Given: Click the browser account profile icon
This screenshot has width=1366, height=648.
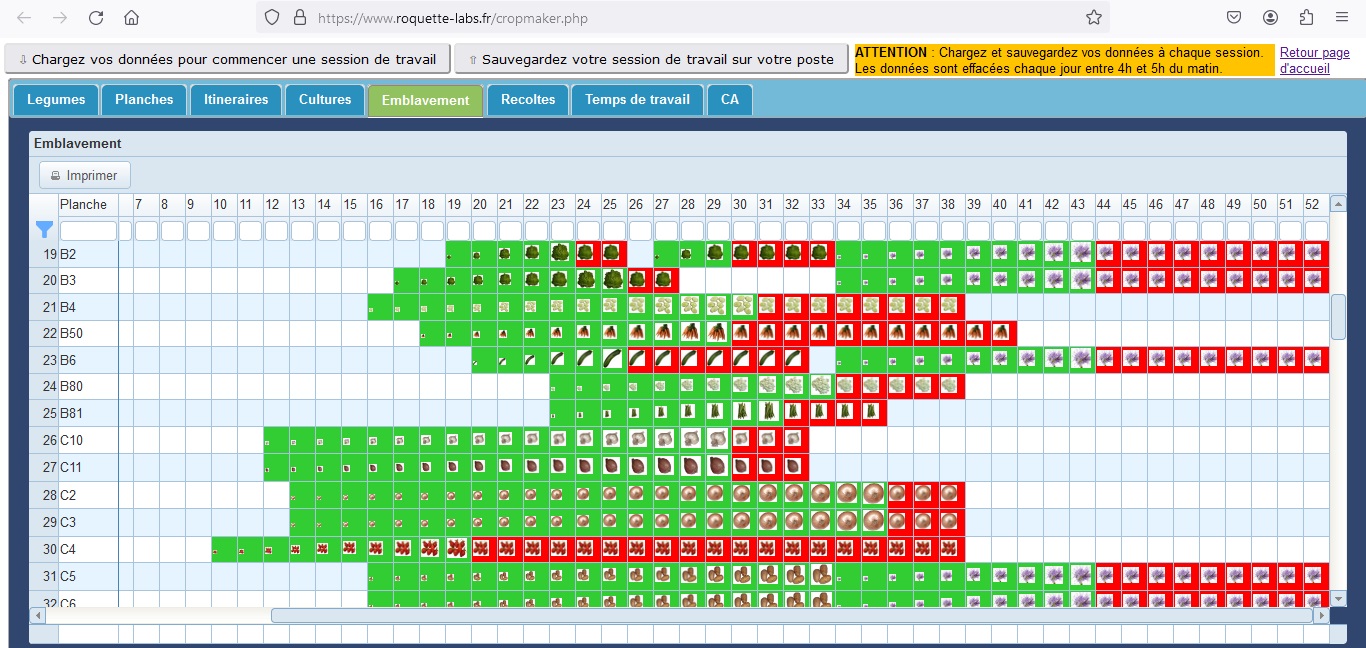Looking at the screenshot, I should (1270, 18).
